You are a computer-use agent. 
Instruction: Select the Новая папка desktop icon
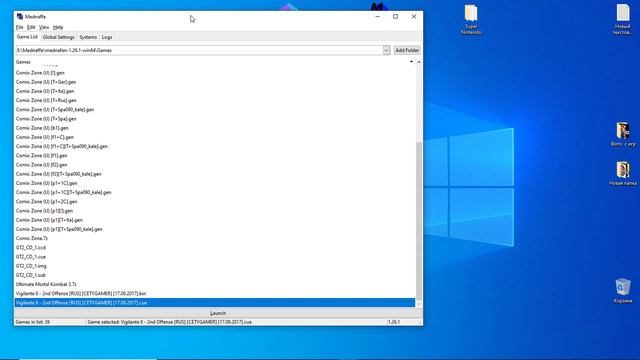point(622,174)
